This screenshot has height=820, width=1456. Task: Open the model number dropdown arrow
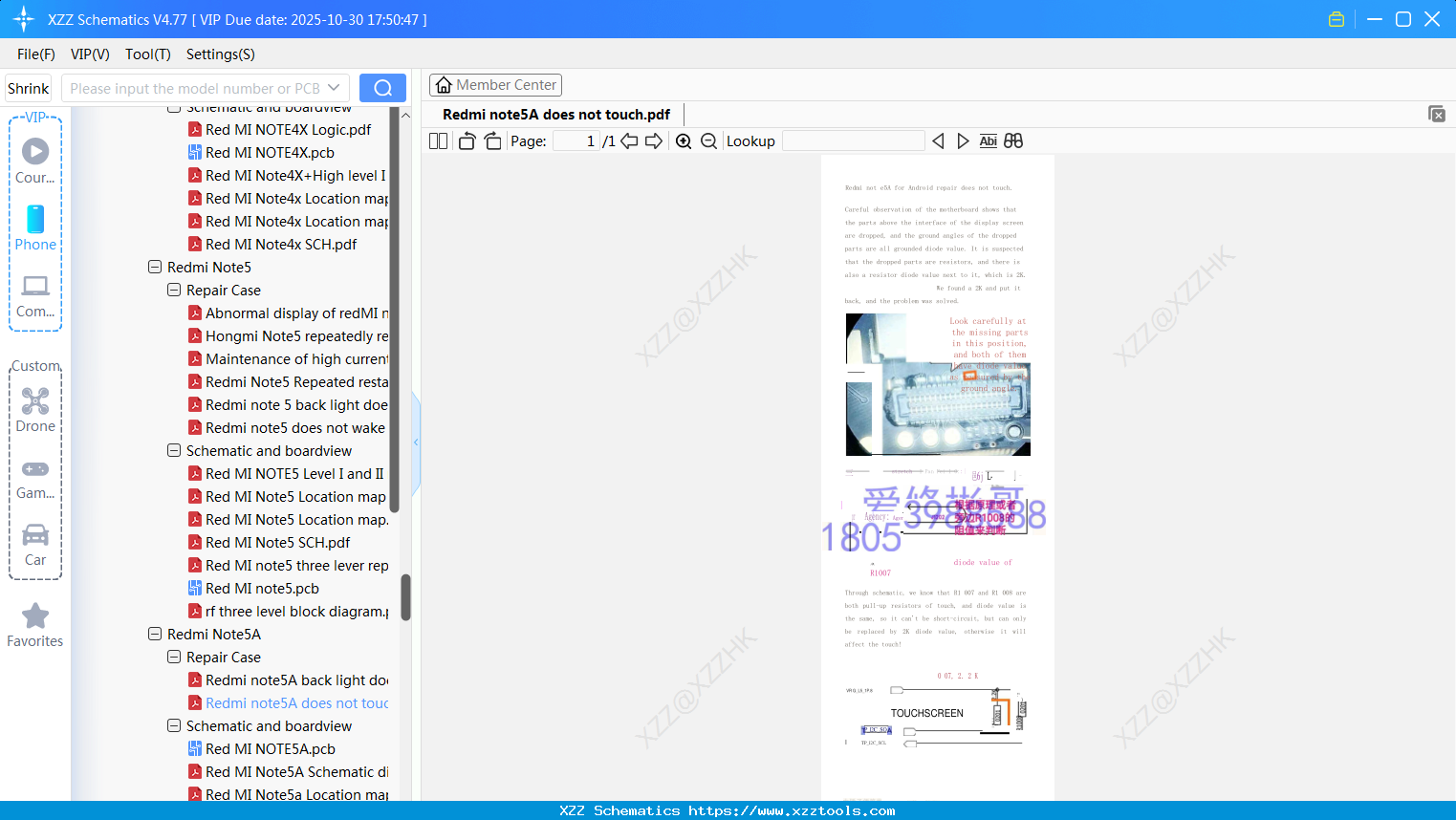(x=334, y=88)
